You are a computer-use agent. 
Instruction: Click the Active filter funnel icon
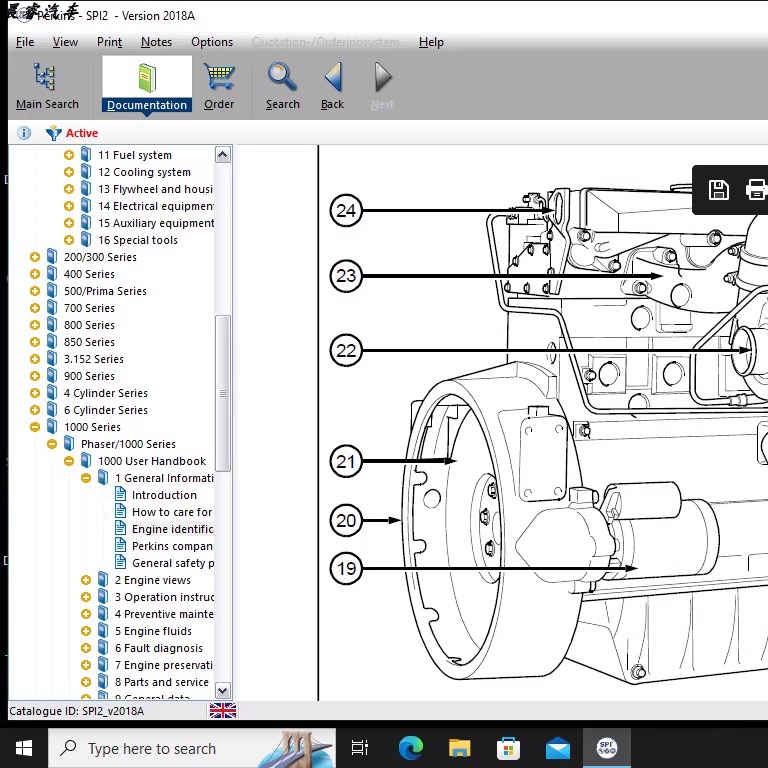[54, 133]
